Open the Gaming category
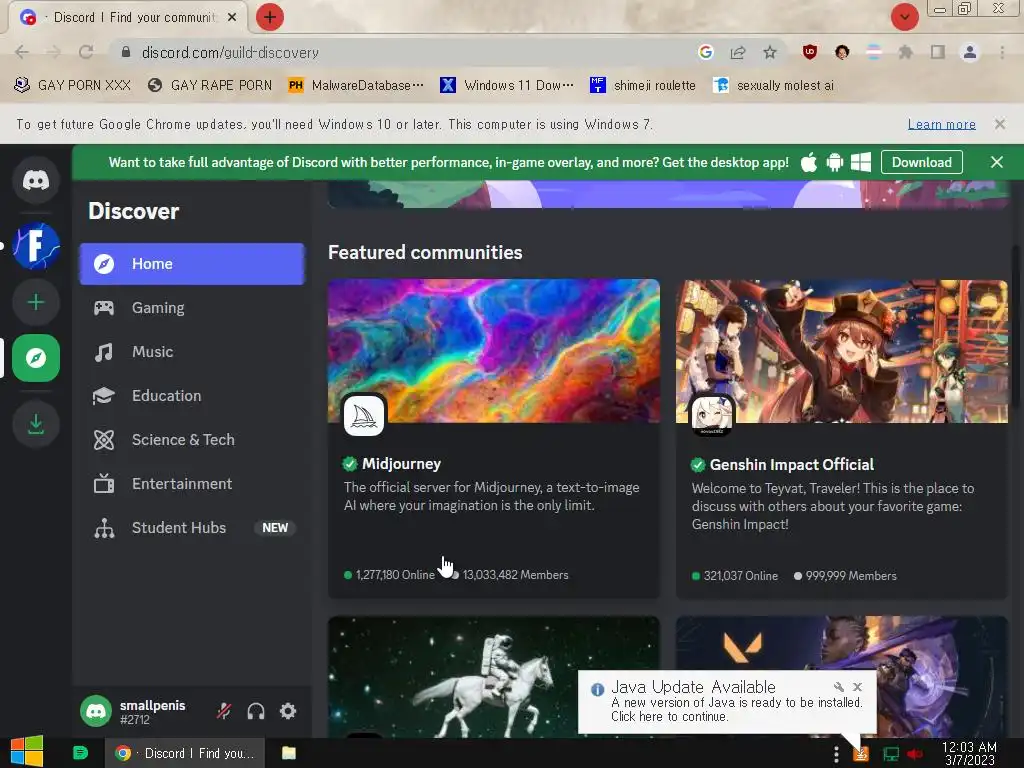 [192, 308]
